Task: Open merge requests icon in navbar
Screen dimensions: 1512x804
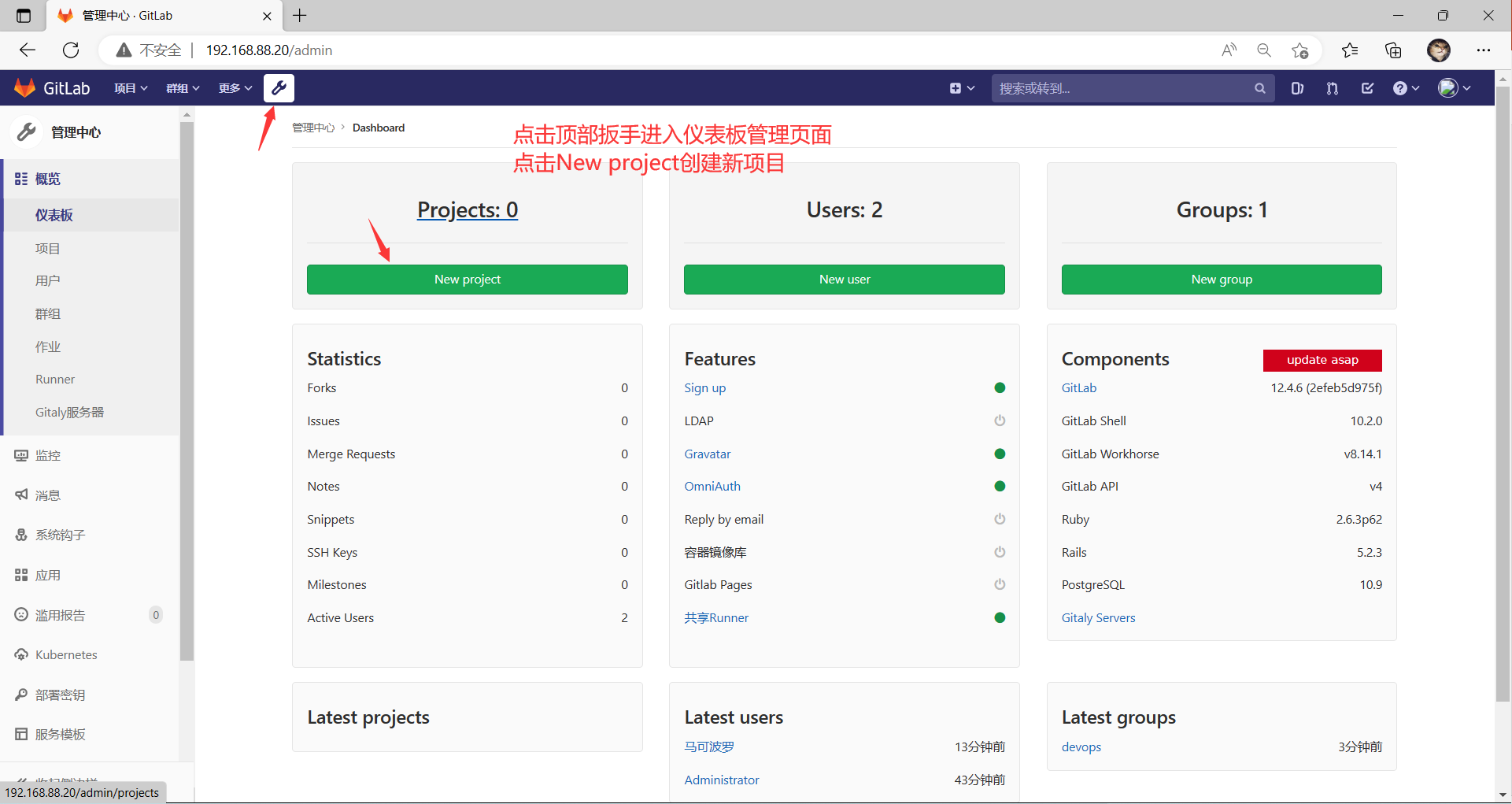Action: (1332, 88)
